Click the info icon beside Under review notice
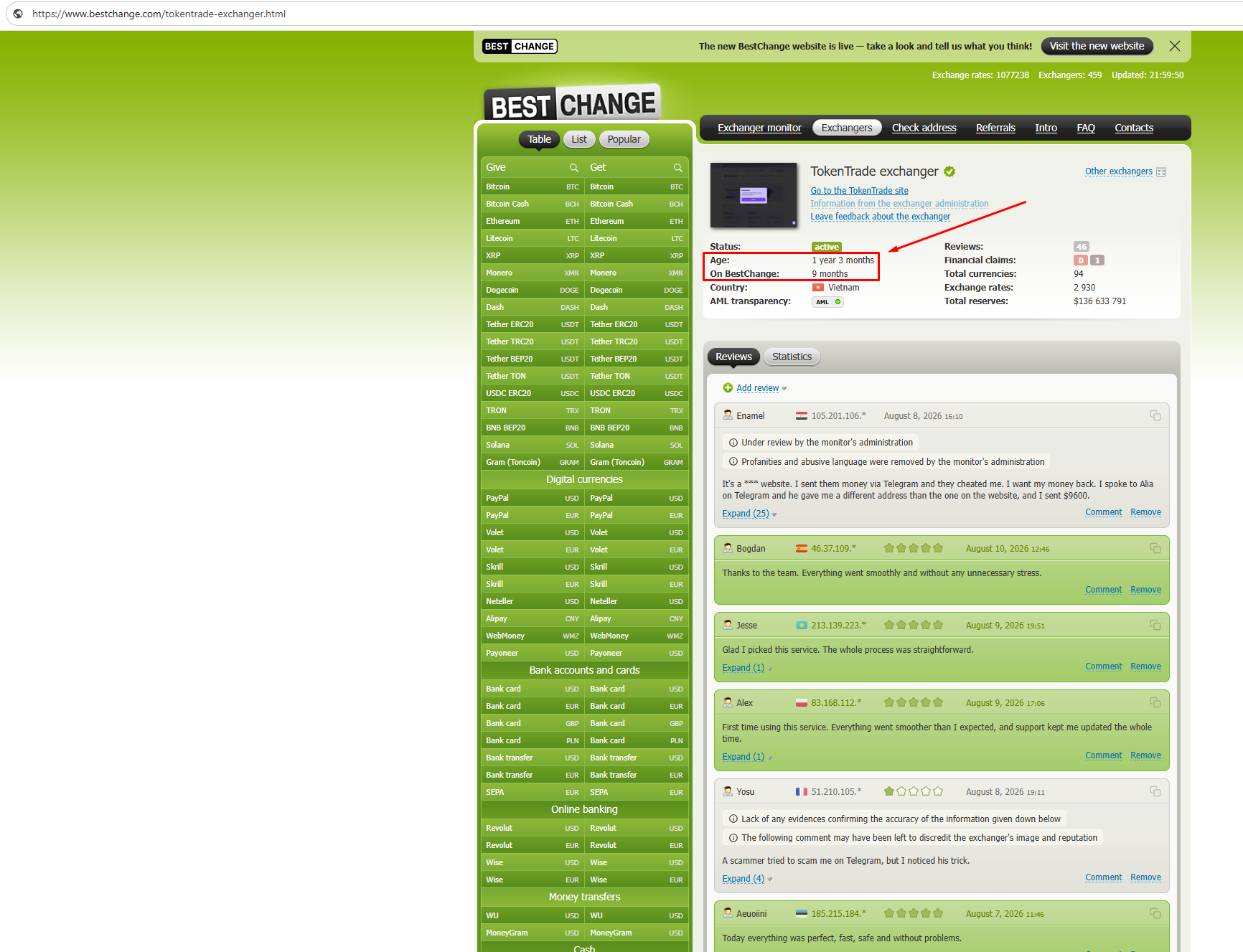 [x=733, y=443]
